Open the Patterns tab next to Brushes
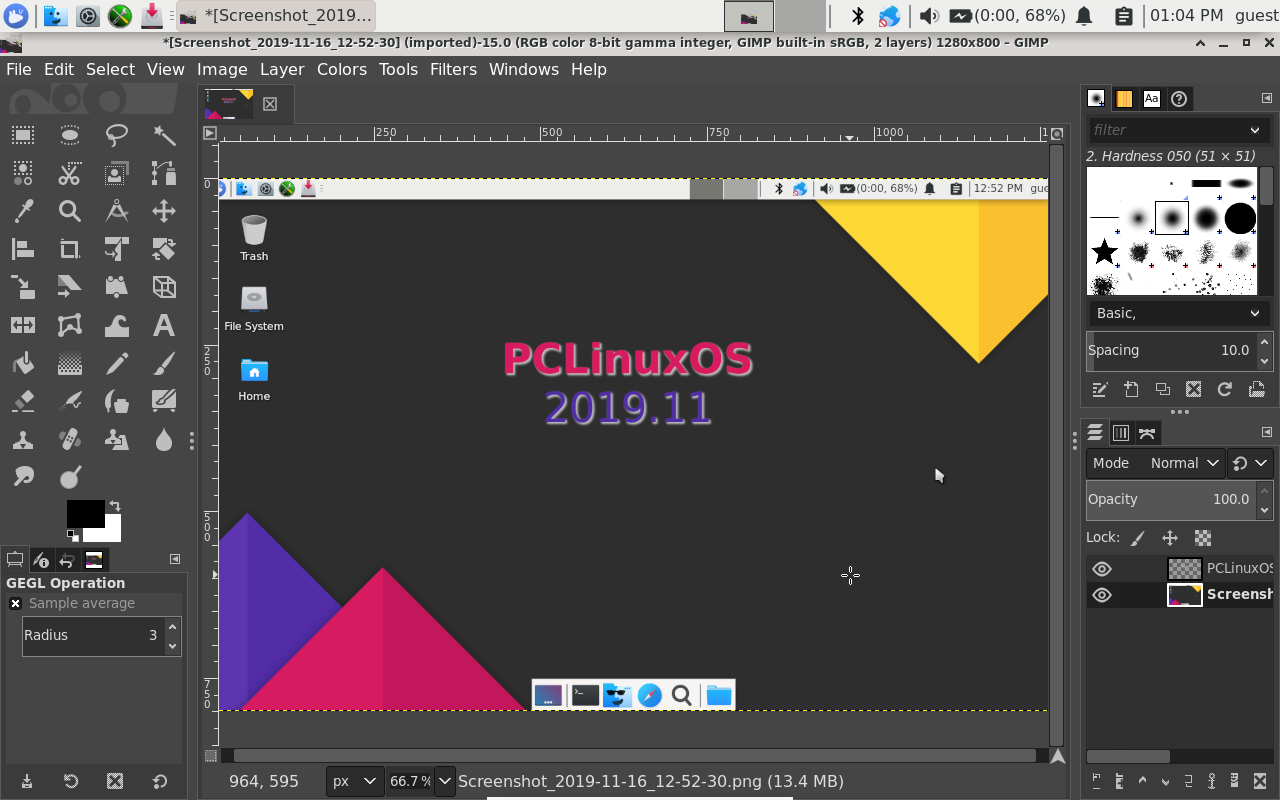The width and height of the screenshot is (1280, 800). click(1124, 98)
